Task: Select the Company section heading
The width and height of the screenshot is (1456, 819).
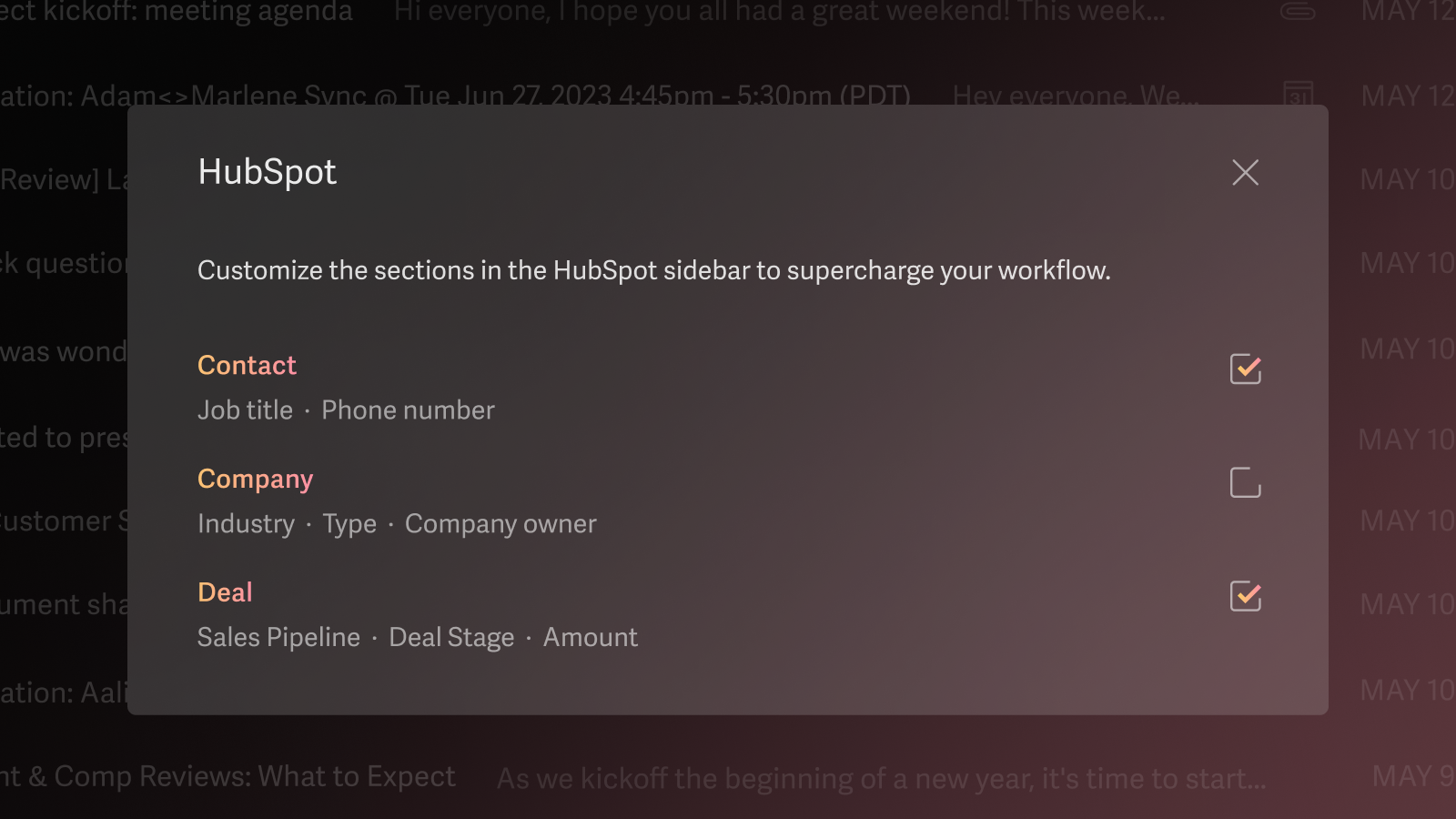Action: click(255, 479)
